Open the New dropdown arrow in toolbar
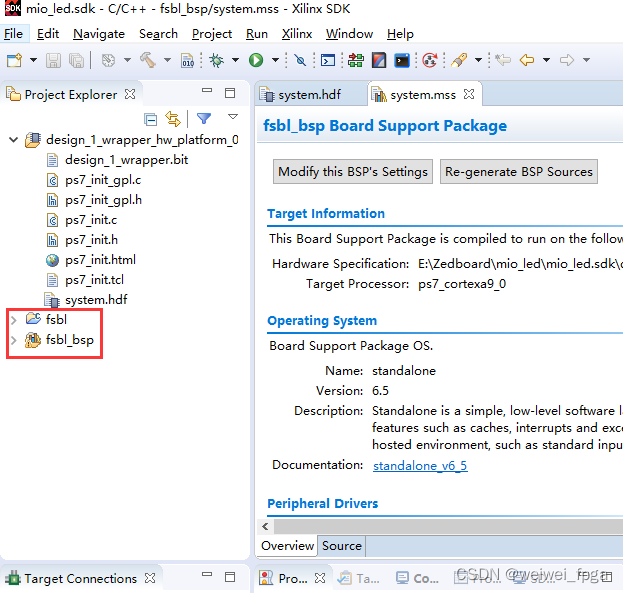The image size is (623, 593). pos(33,60)
